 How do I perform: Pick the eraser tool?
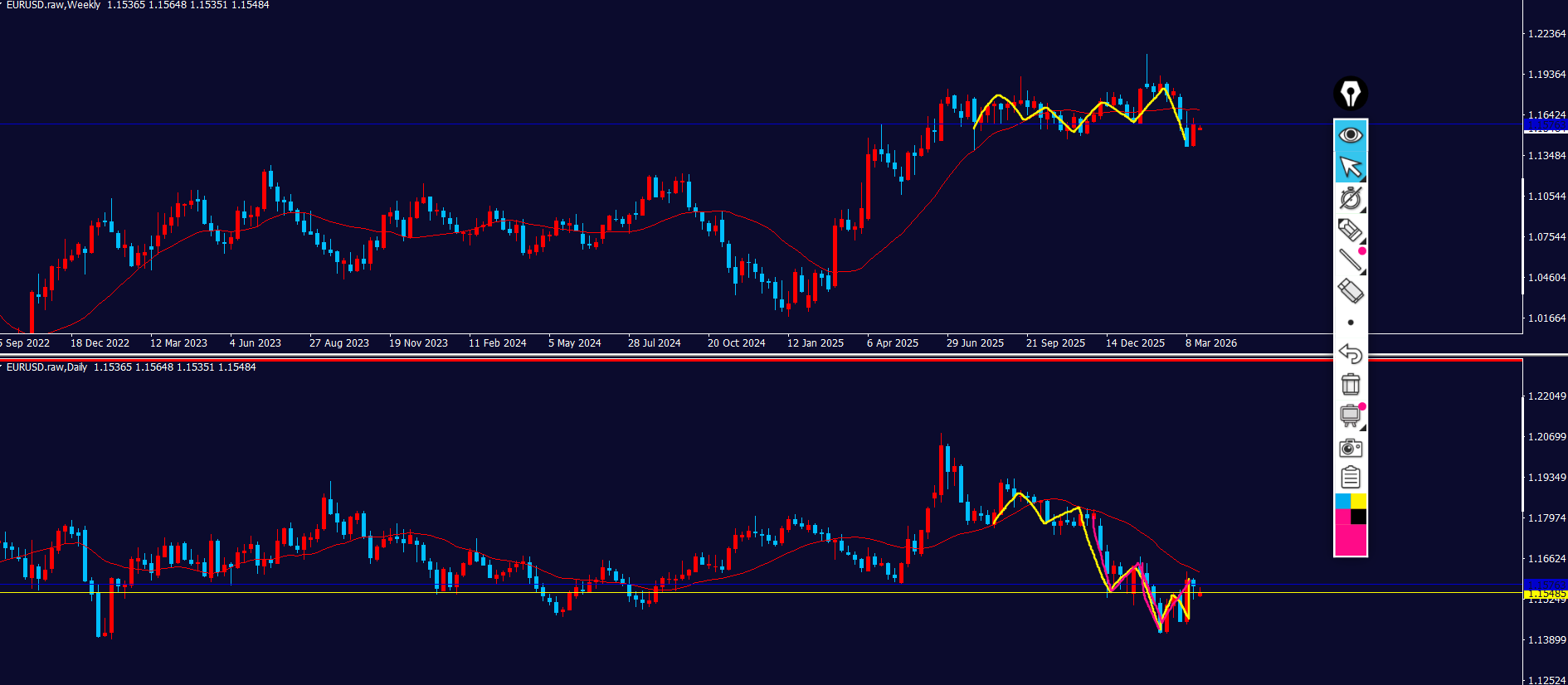pos(1350,291)
